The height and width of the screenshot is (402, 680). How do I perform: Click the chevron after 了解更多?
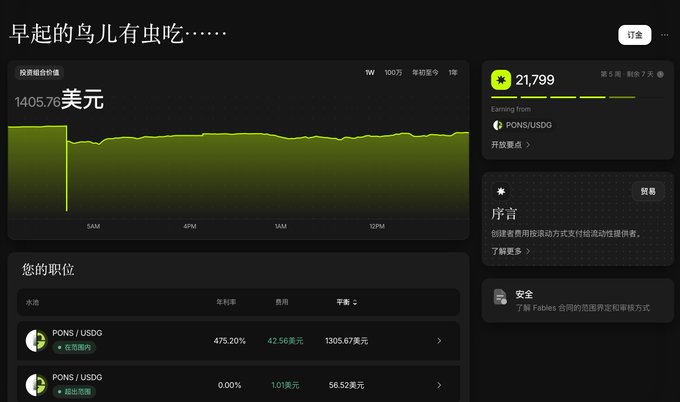coord(528,251)
